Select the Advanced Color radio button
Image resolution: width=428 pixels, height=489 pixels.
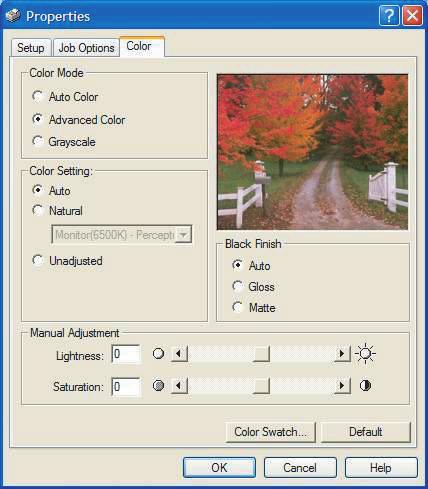[x=38, y=119]
